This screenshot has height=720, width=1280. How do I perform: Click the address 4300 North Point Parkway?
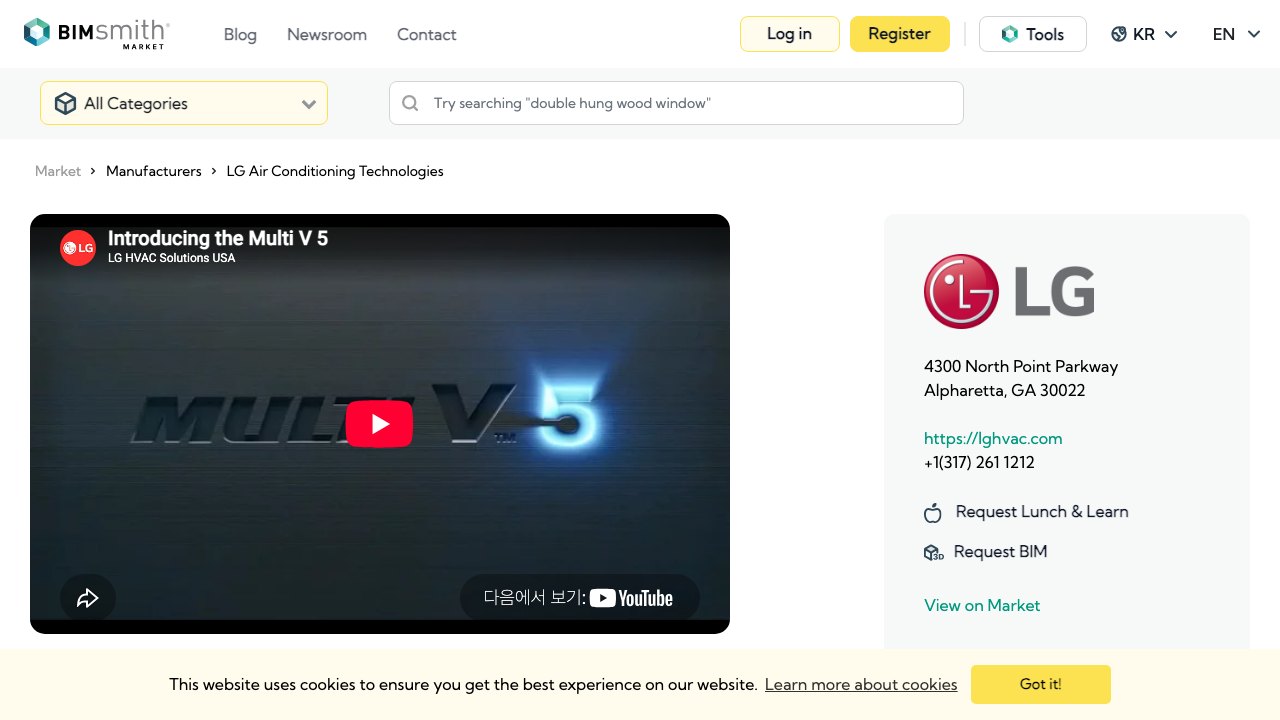1021,366
